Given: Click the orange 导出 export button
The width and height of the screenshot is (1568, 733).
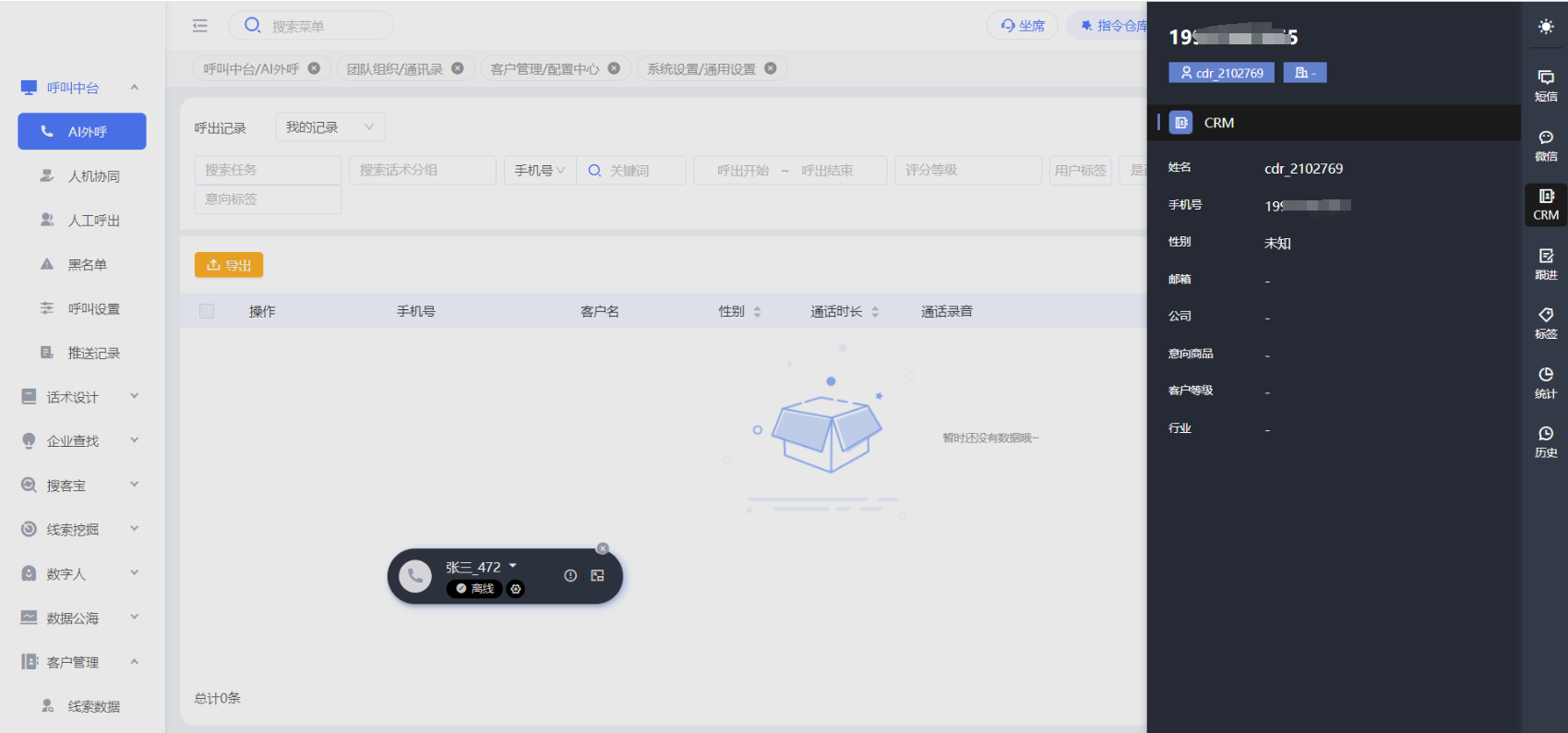Looking at the screenshot, I should click(x=229, y=265).
